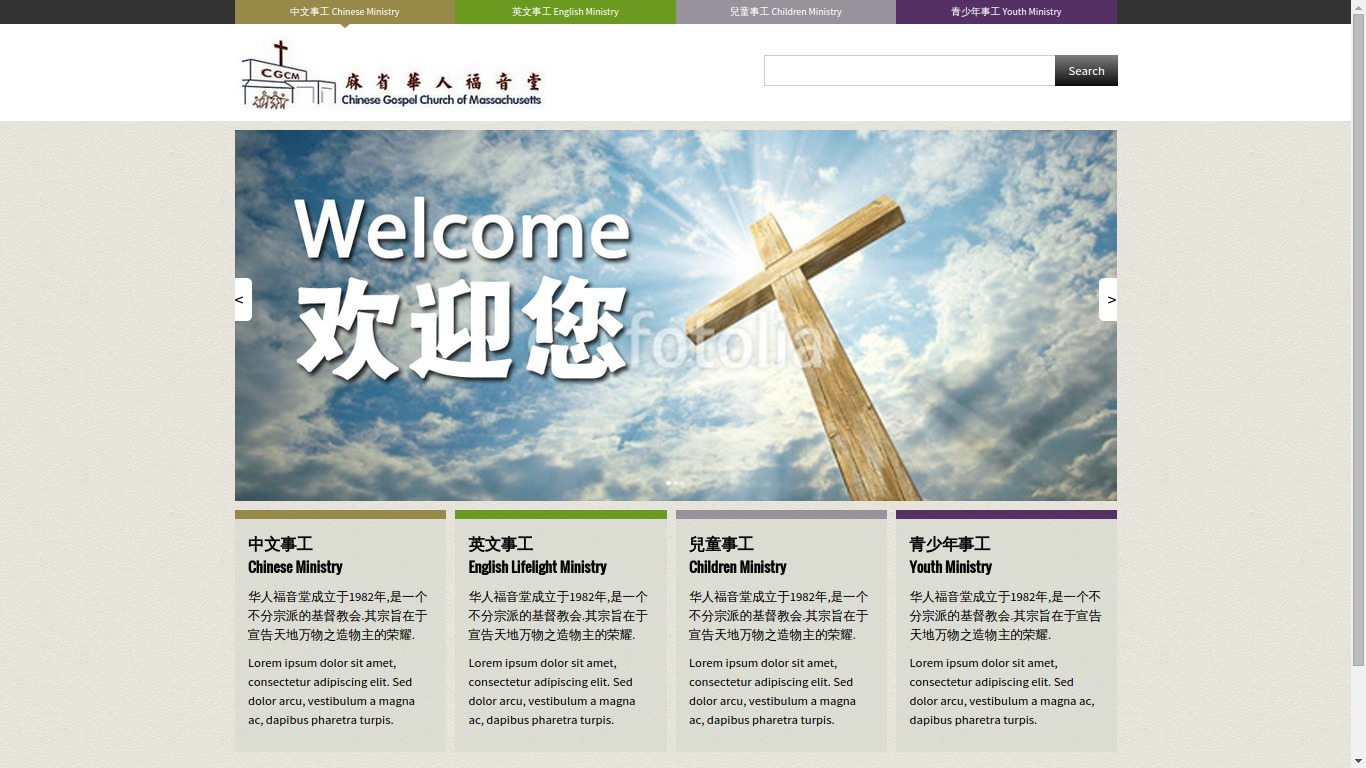Click the 英文事工 card heading
Screen dimensions: 1366x768
pyautogui.click(x=501, y=544)
